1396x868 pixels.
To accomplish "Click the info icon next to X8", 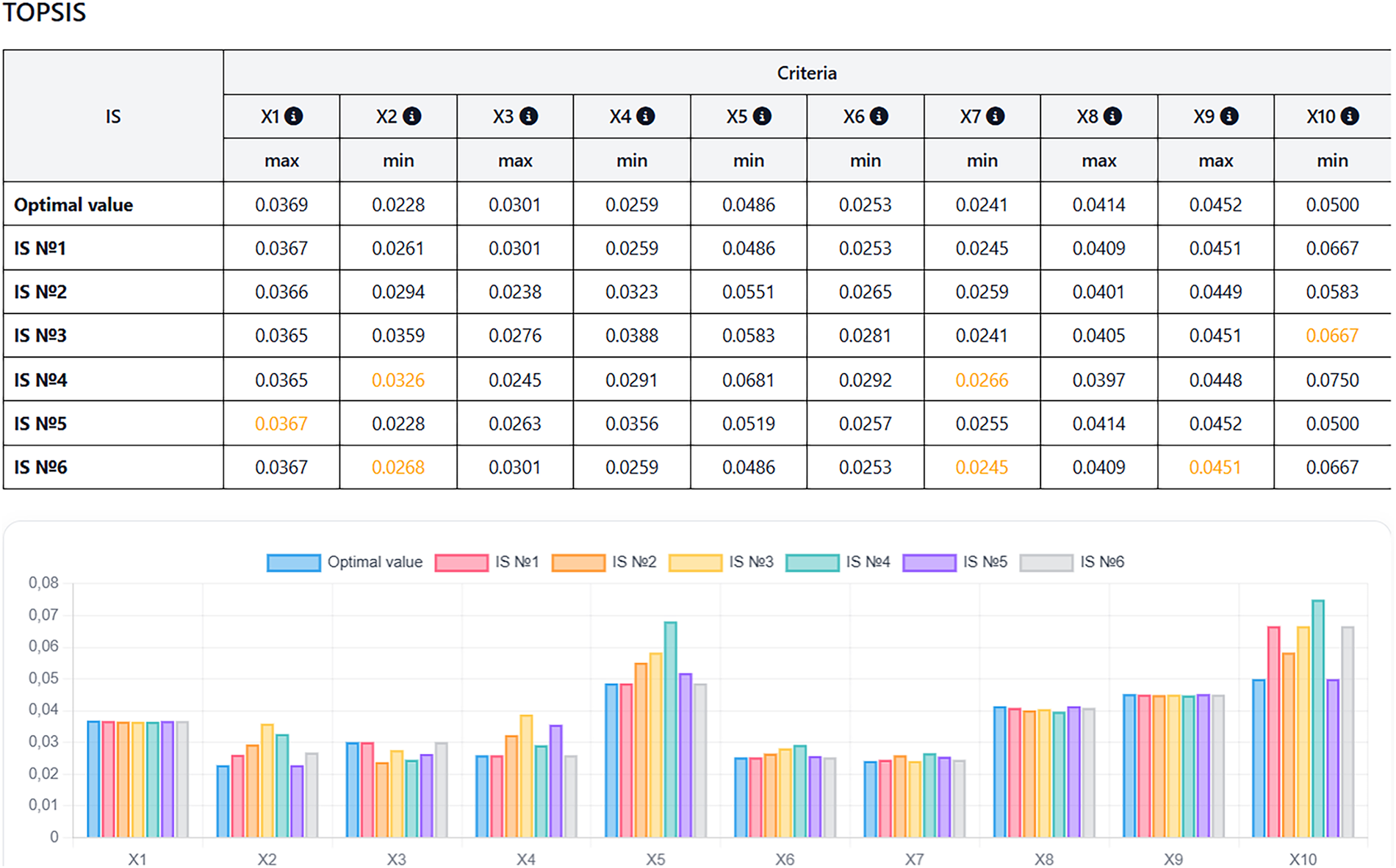I will pos(1112,116).
